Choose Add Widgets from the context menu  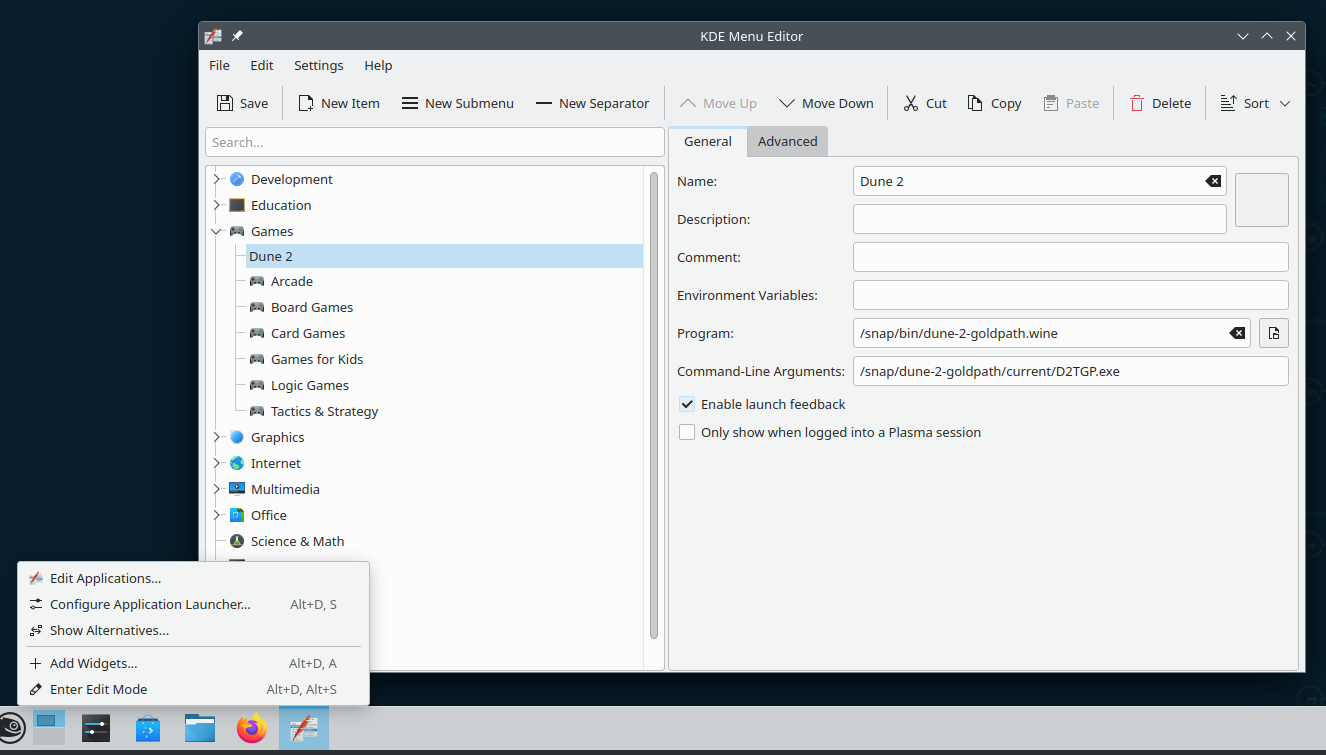93,663
